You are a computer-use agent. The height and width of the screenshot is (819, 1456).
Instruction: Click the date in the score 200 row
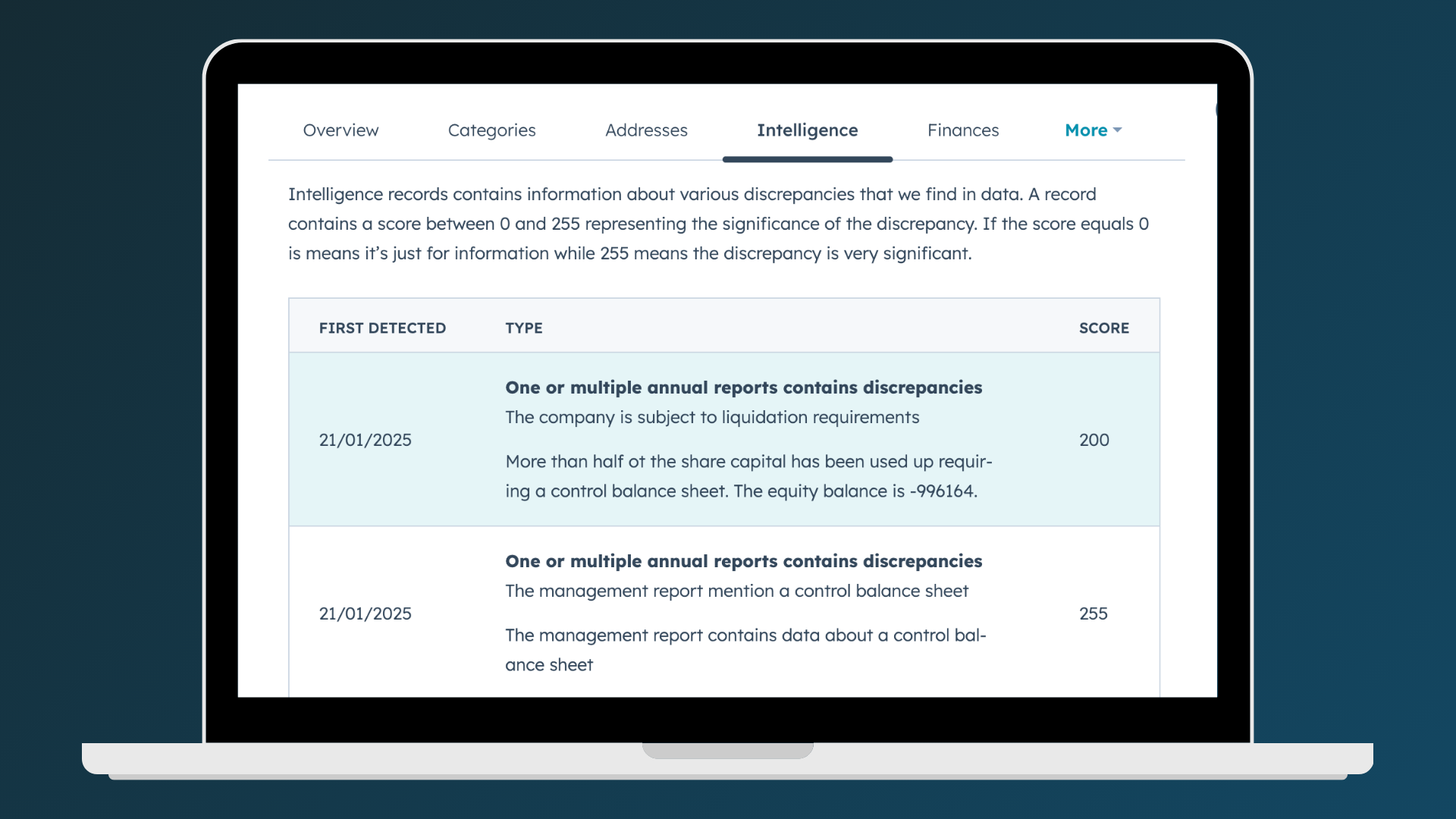click(365, 440)
